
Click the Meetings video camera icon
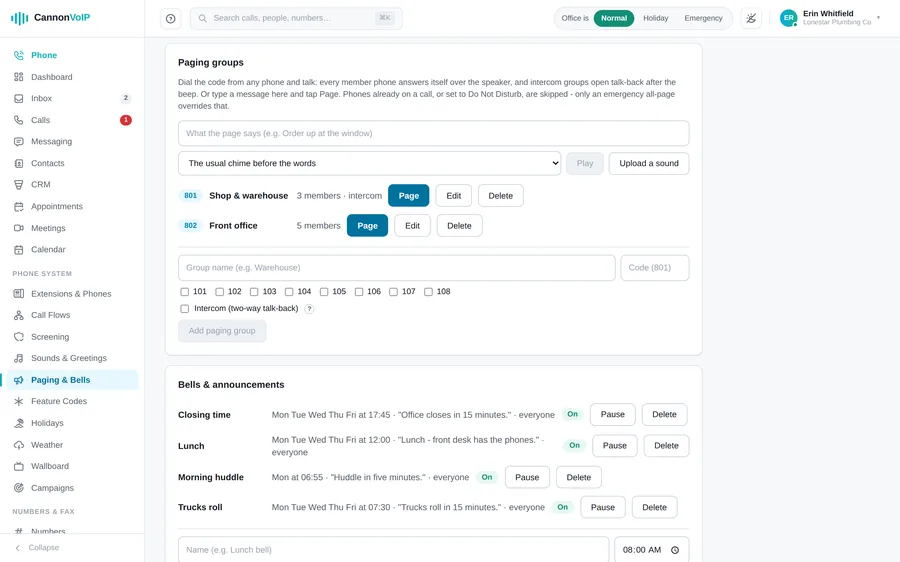[x=19, y=228]
